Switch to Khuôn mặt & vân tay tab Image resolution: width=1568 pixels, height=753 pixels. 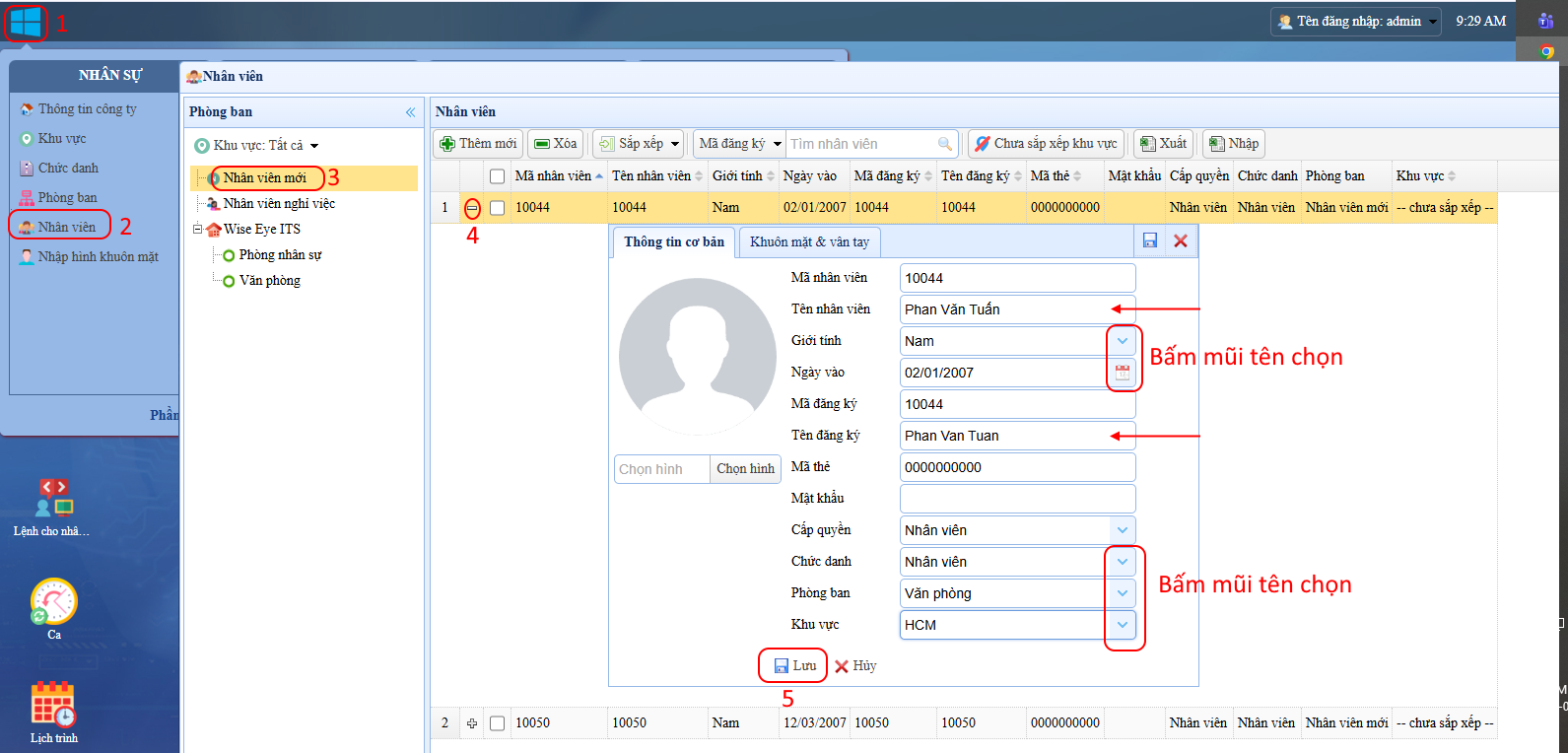click(809, 241)
